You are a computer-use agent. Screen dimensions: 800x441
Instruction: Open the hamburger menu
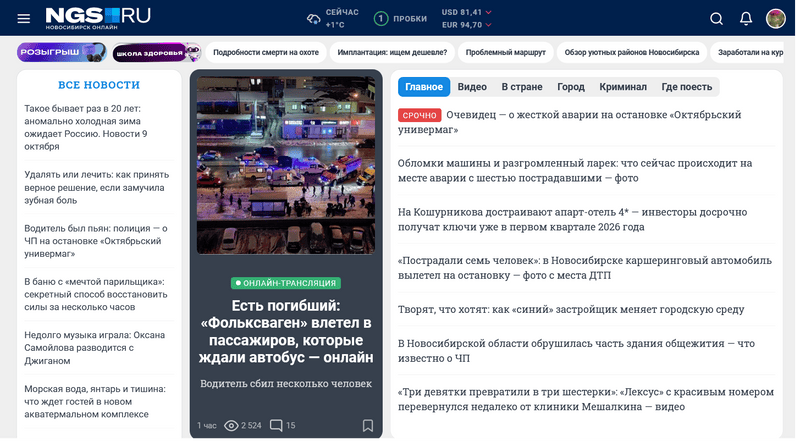pos(23,19)
